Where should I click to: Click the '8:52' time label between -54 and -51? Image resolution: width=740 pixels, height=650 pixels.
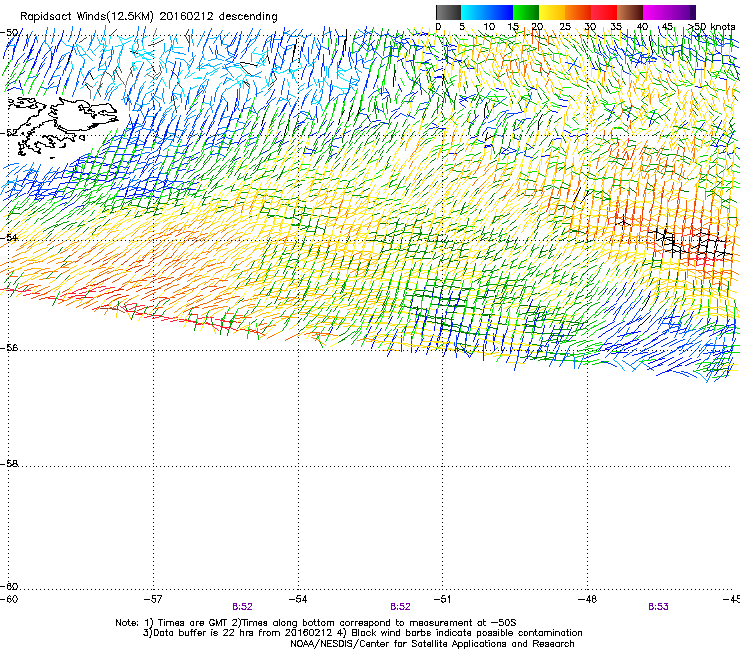coord(400,607)
